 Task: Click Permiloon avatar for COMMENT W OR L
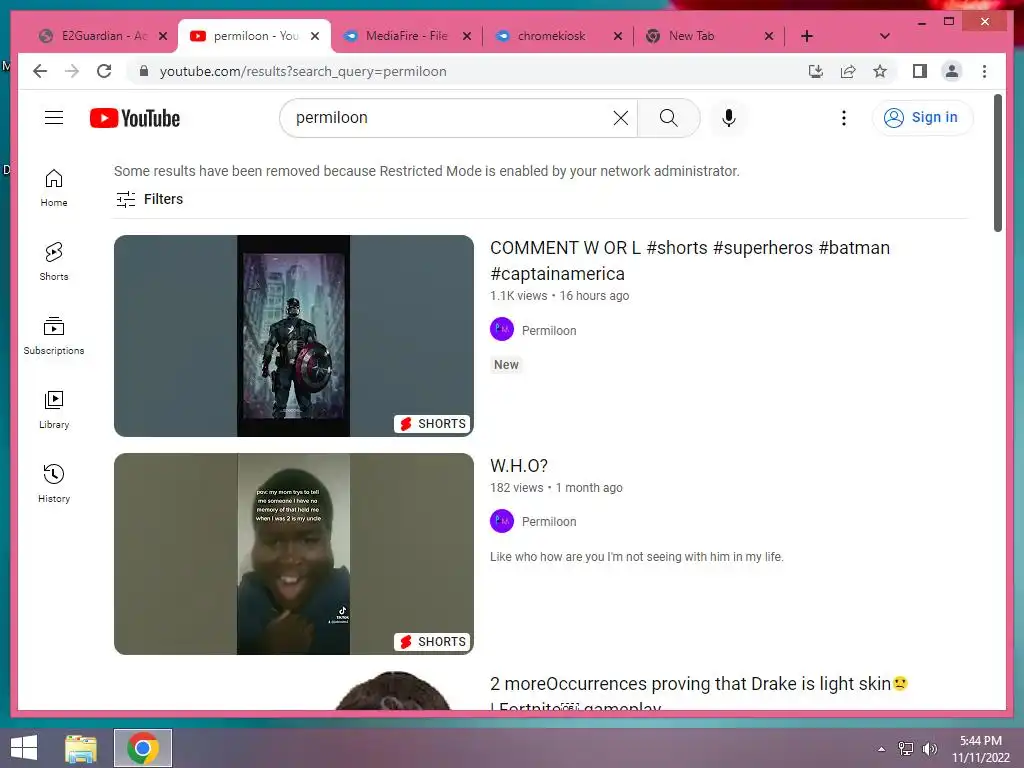coord(502,329)
